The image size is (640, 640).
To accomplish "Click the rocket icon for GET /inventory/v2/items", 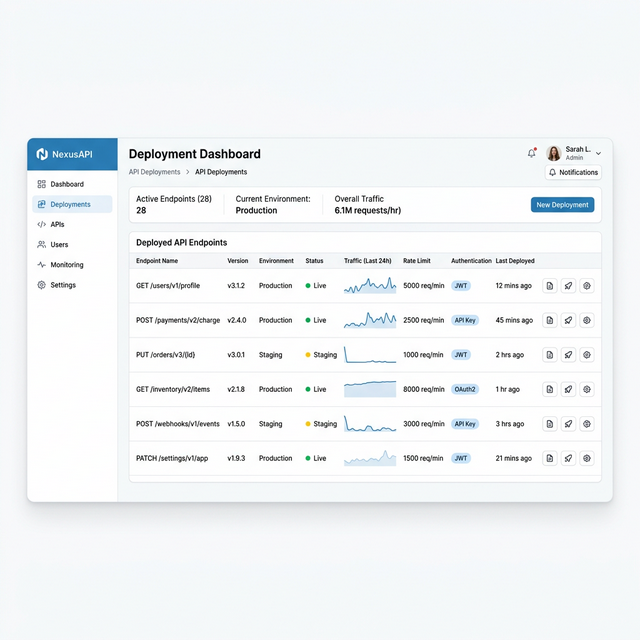I will pos(568,389).
